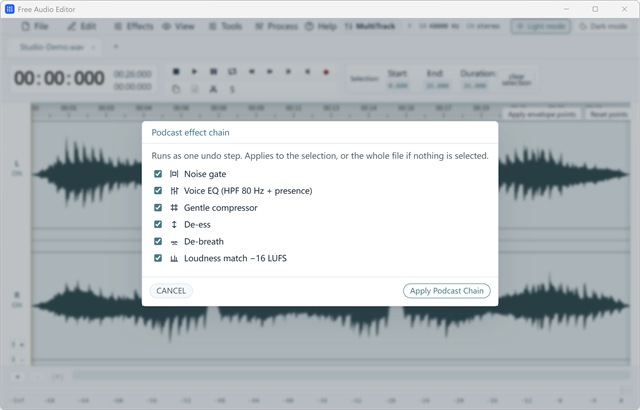640x410 pixels.
Task: Open the File menu
Action: coord(35,27)
